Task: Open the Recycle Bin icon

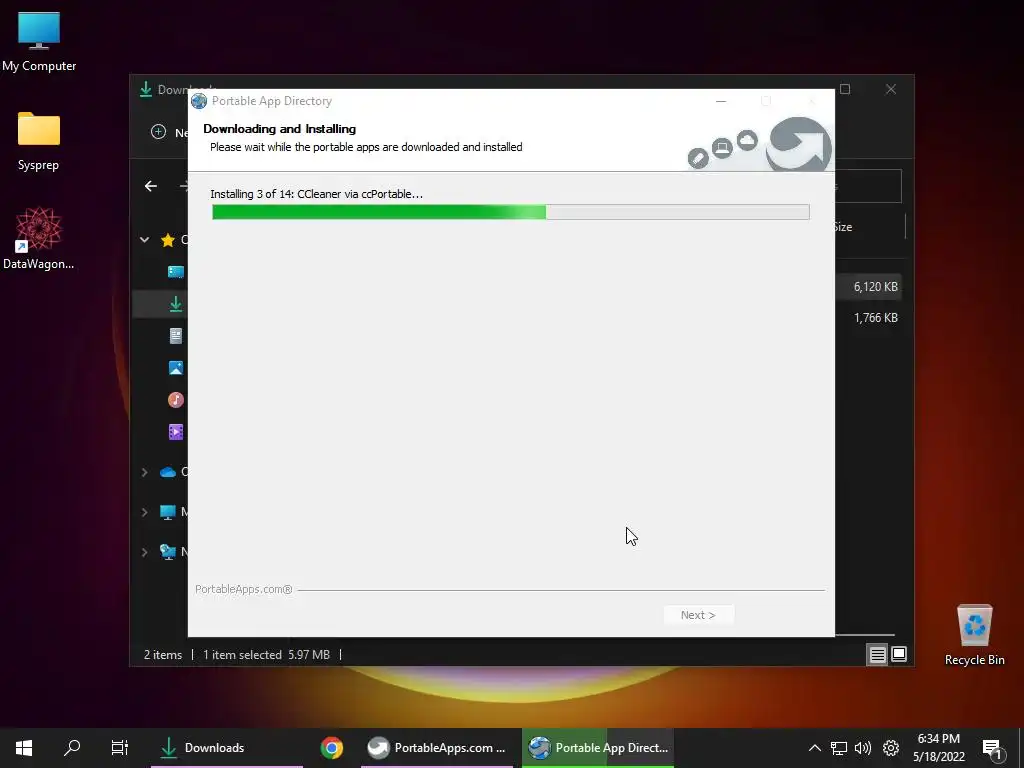Action: click(x=974, y=634)
